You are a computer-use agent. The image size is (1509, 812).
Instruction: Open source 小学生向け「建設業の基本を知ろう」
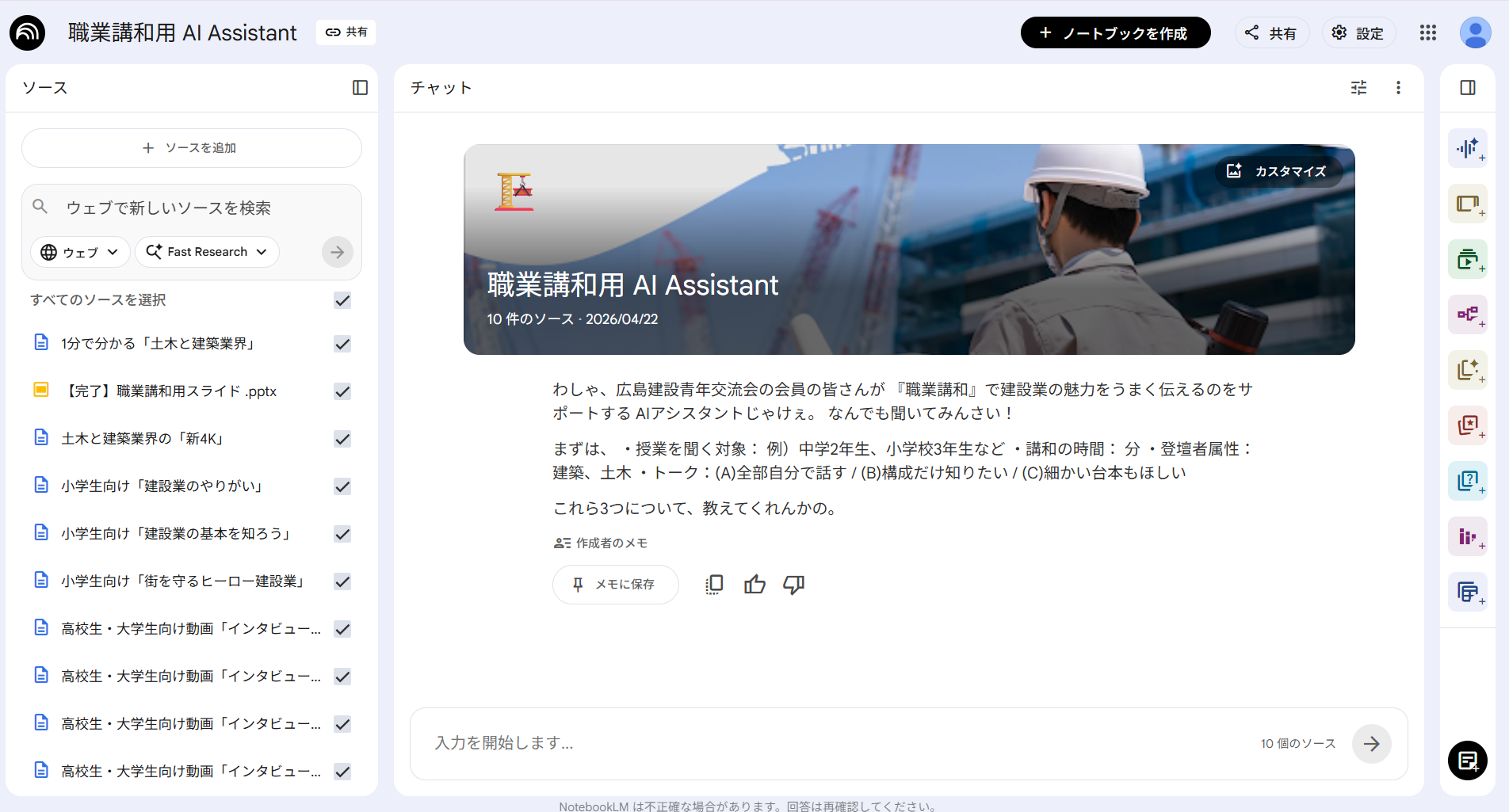(x=176, y=534)
